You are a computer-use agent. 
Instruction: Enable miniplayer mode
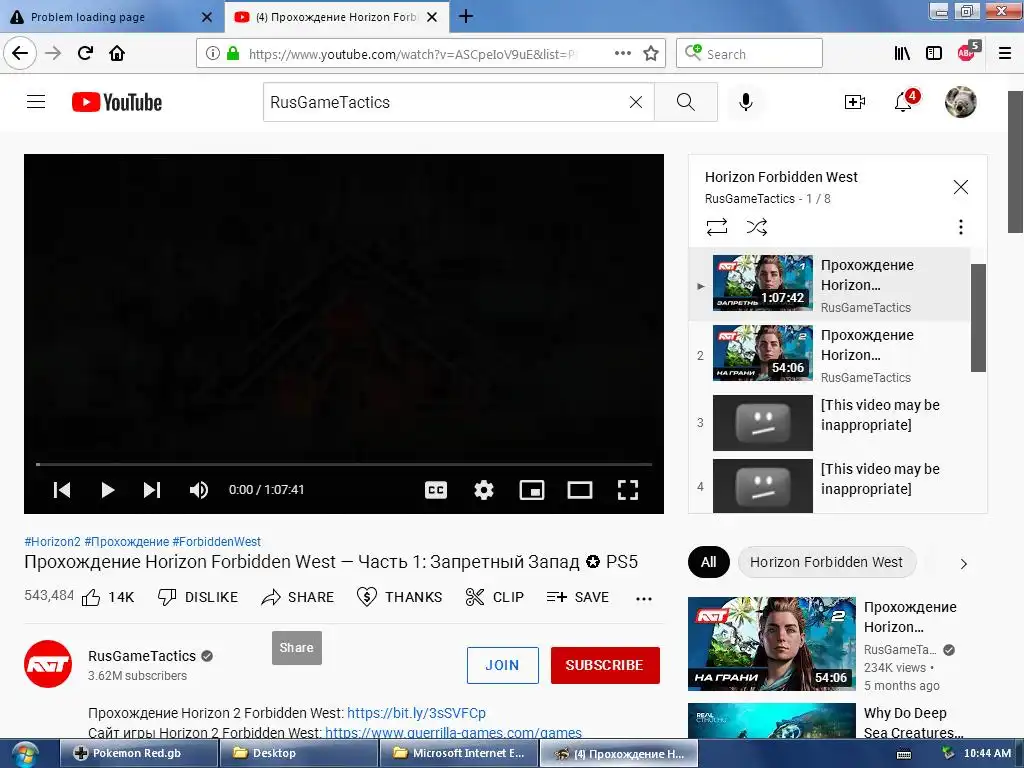[x=532, y=490]
